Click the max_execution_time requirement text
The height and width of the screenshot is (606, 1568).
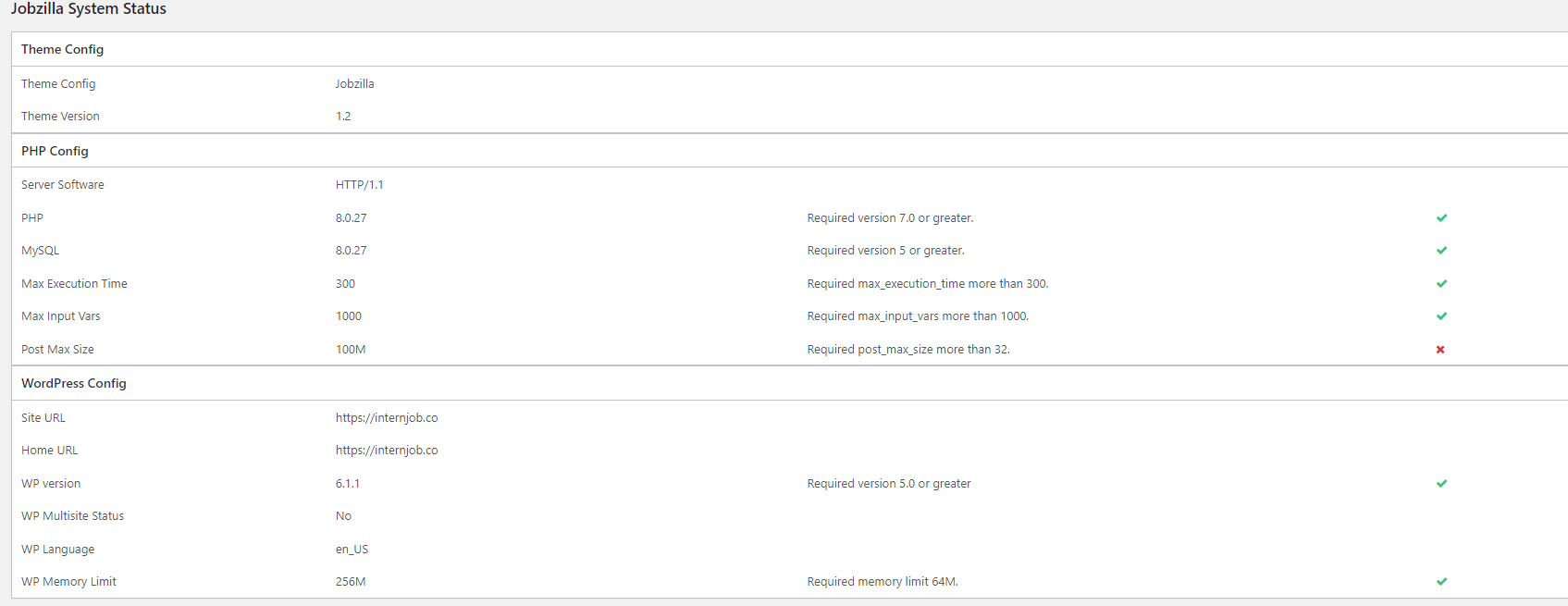[x=928, y=284]
